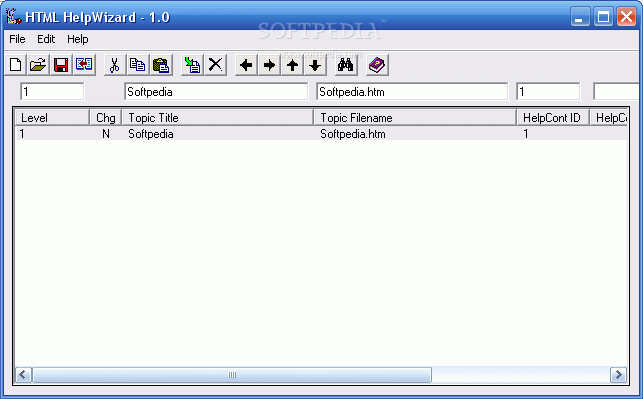Save using the red floppy disk icon

[x=61, y=65]
